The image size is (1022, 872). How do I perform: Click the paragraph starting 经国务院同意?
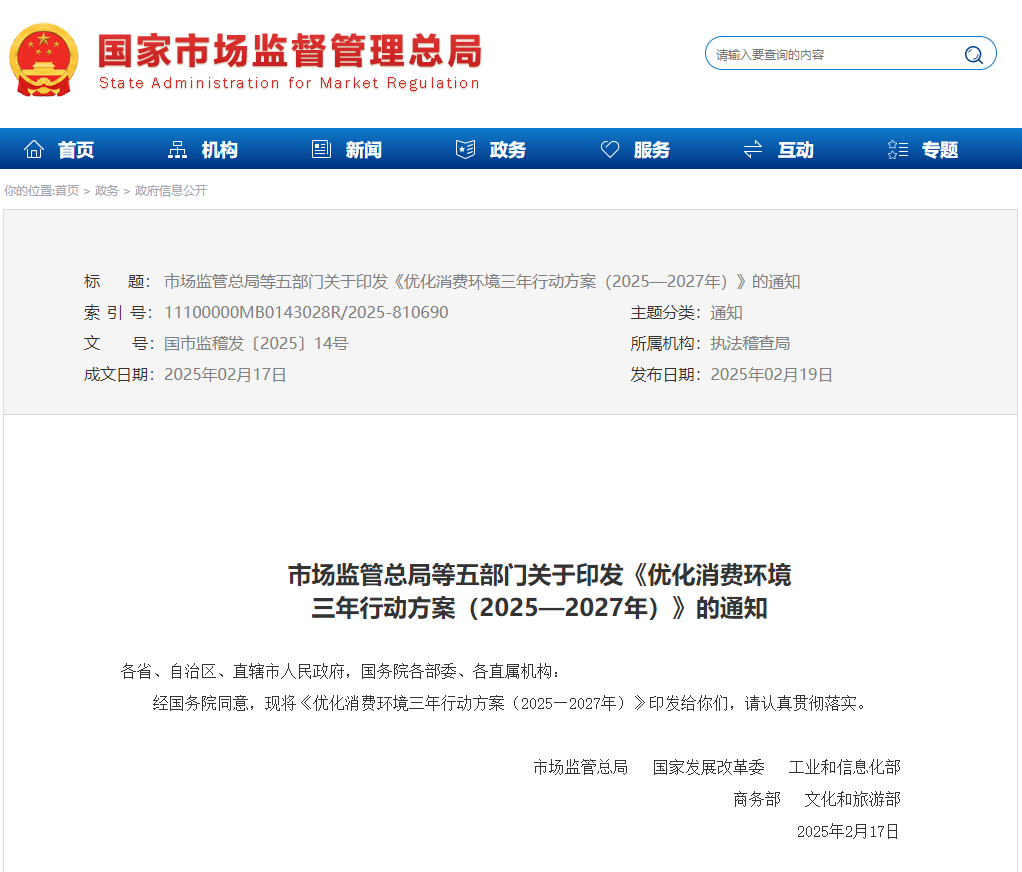point(511,703)
